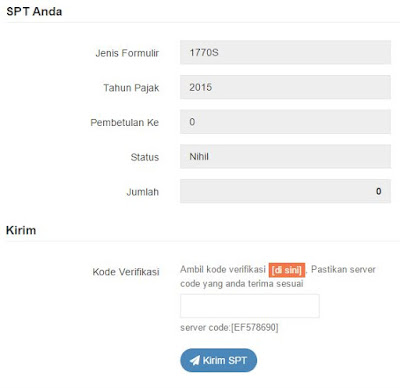Click the Kirim section heading
Screen dimensions: 400x388
coord(21,230)
